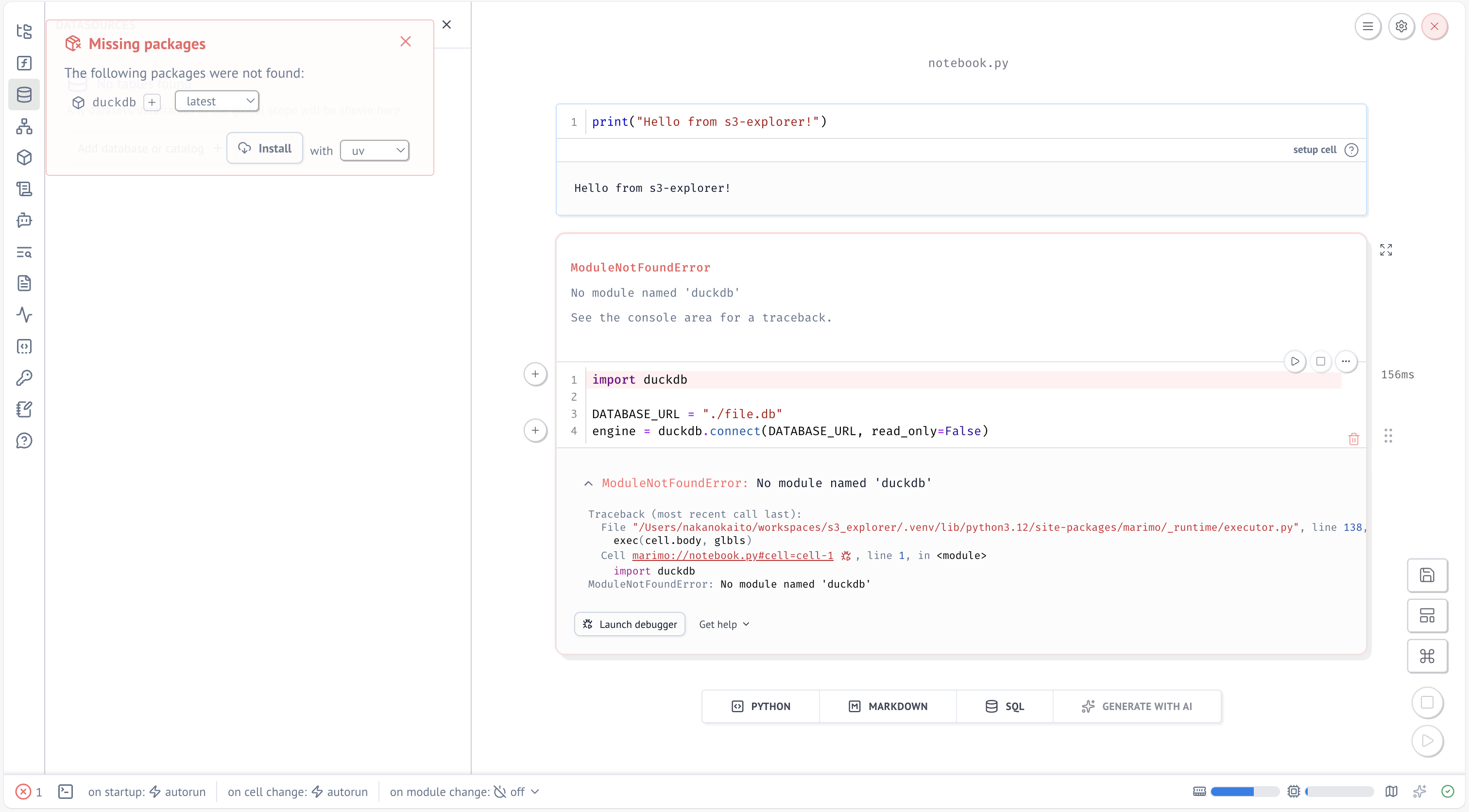The width and height of the screenshot is (1469, 812).
Task: Open the Packages cube icon in sidebar
Action: click(x=24, y=157)
